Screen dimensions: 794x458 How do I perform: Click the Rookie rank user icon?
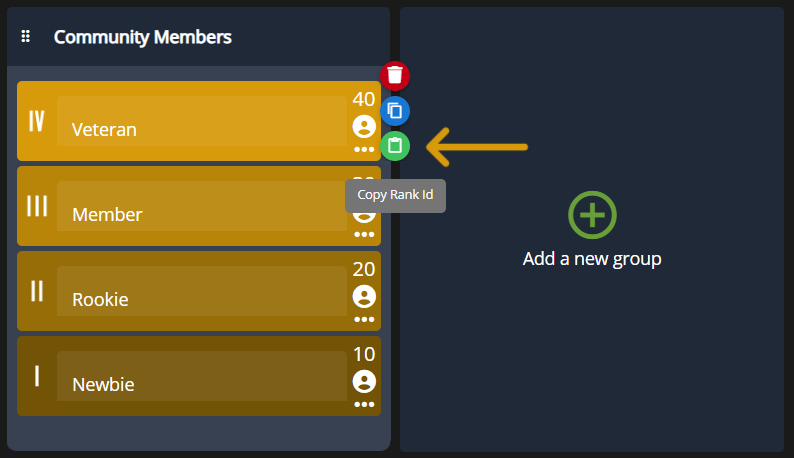364,296
